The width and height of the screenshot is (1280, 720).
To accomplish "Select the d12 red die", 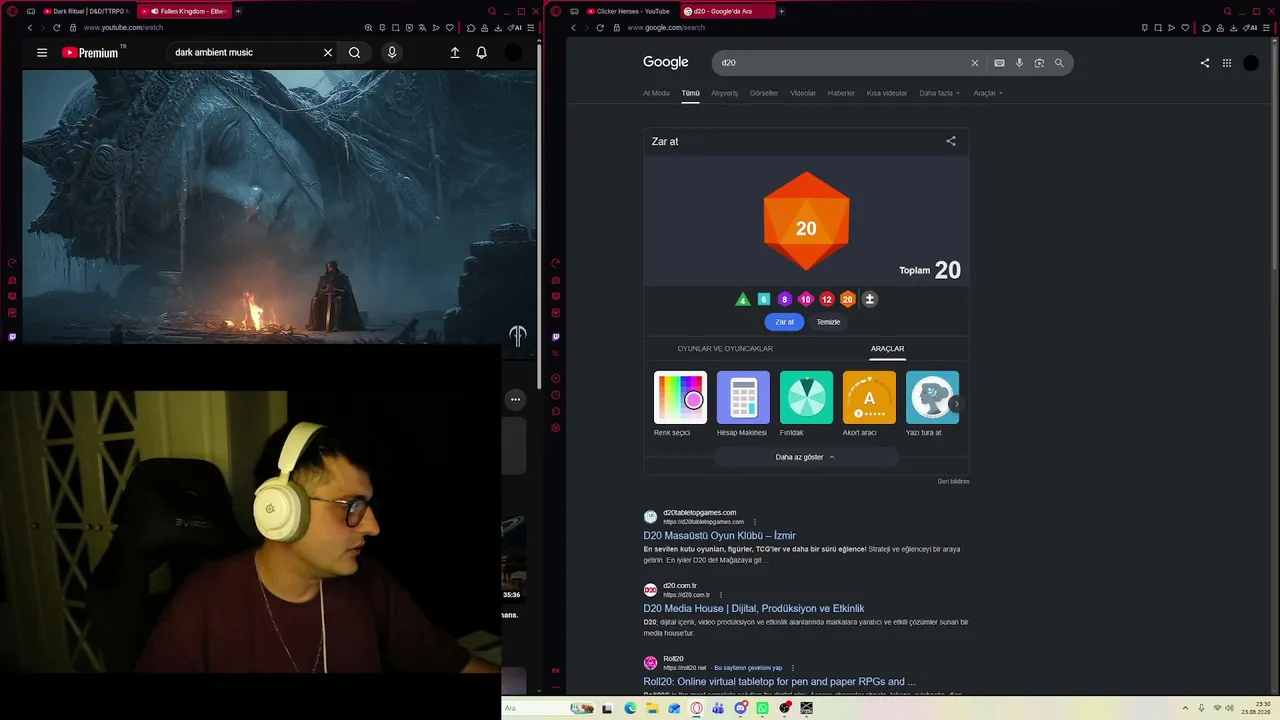I will (x=827, y=299).
